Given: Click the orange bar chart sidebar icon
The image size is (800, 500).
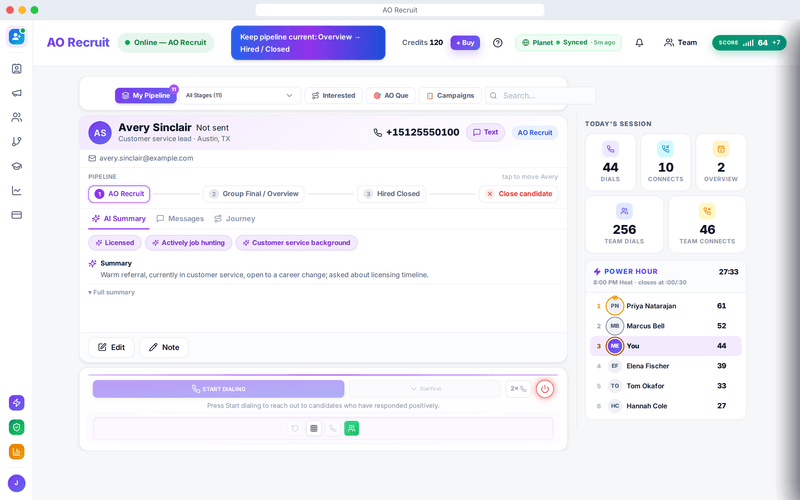Looking at the screenshot, I should (16, 452).
